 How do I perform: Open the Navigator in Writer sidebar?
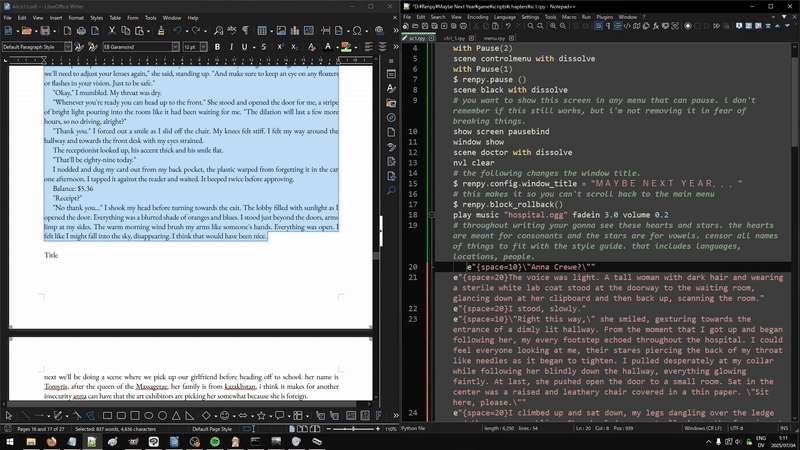click(391, 118)
